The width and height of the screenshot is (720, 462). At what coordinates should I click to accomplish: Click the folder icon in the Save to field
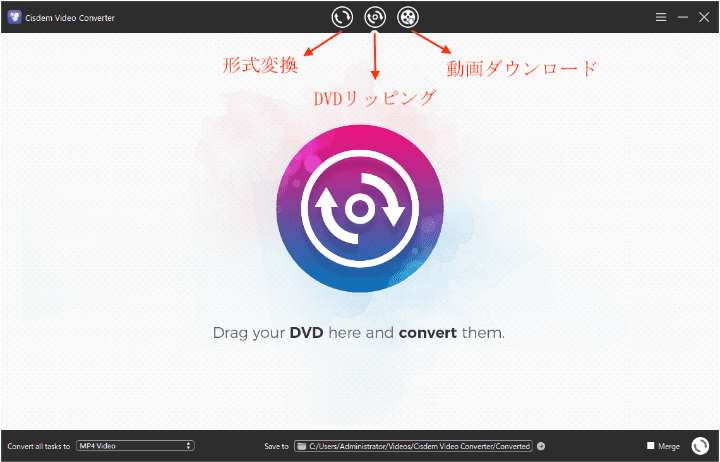pos(302,446)
